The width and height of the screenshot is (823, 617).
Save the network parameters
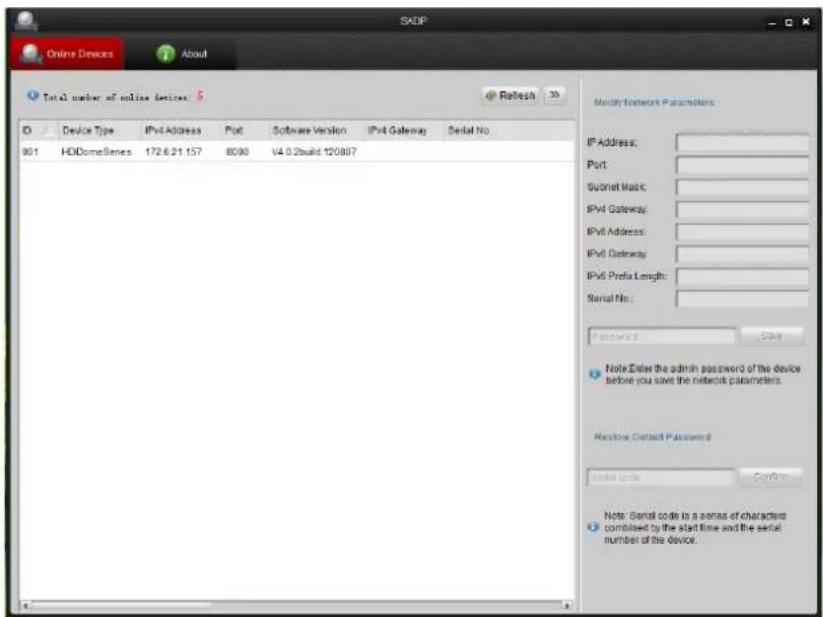(772, 336)
